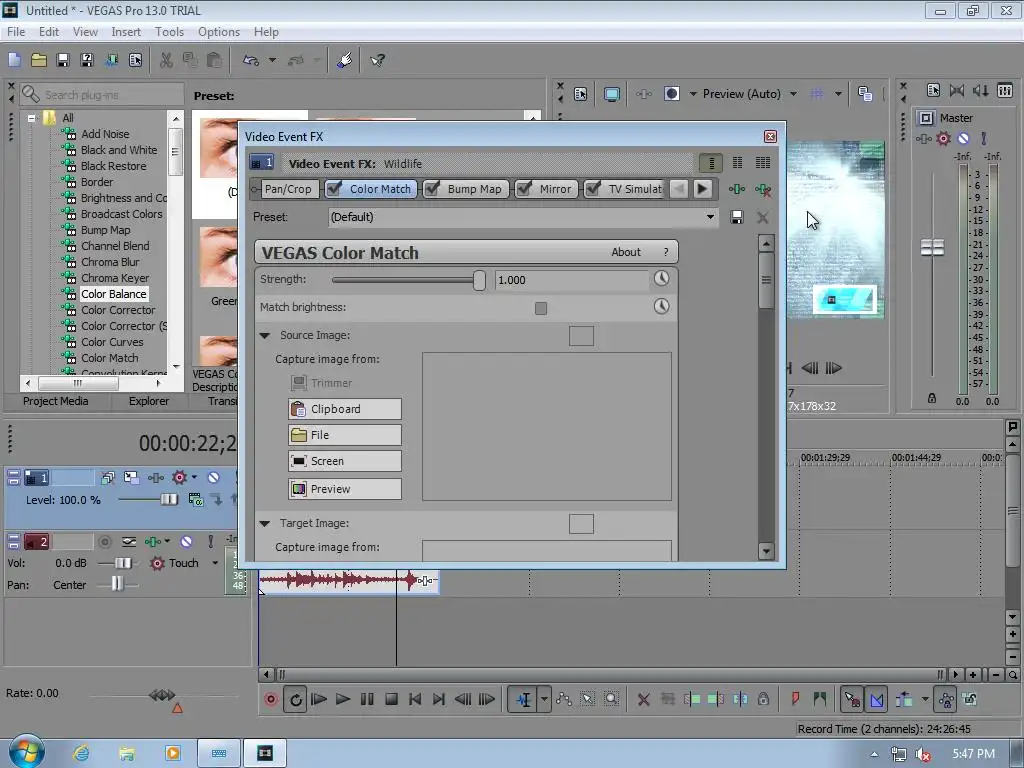Collapse the Target Image section
1024x768 pixels.
pyautogui.click(x=264, y=523)
